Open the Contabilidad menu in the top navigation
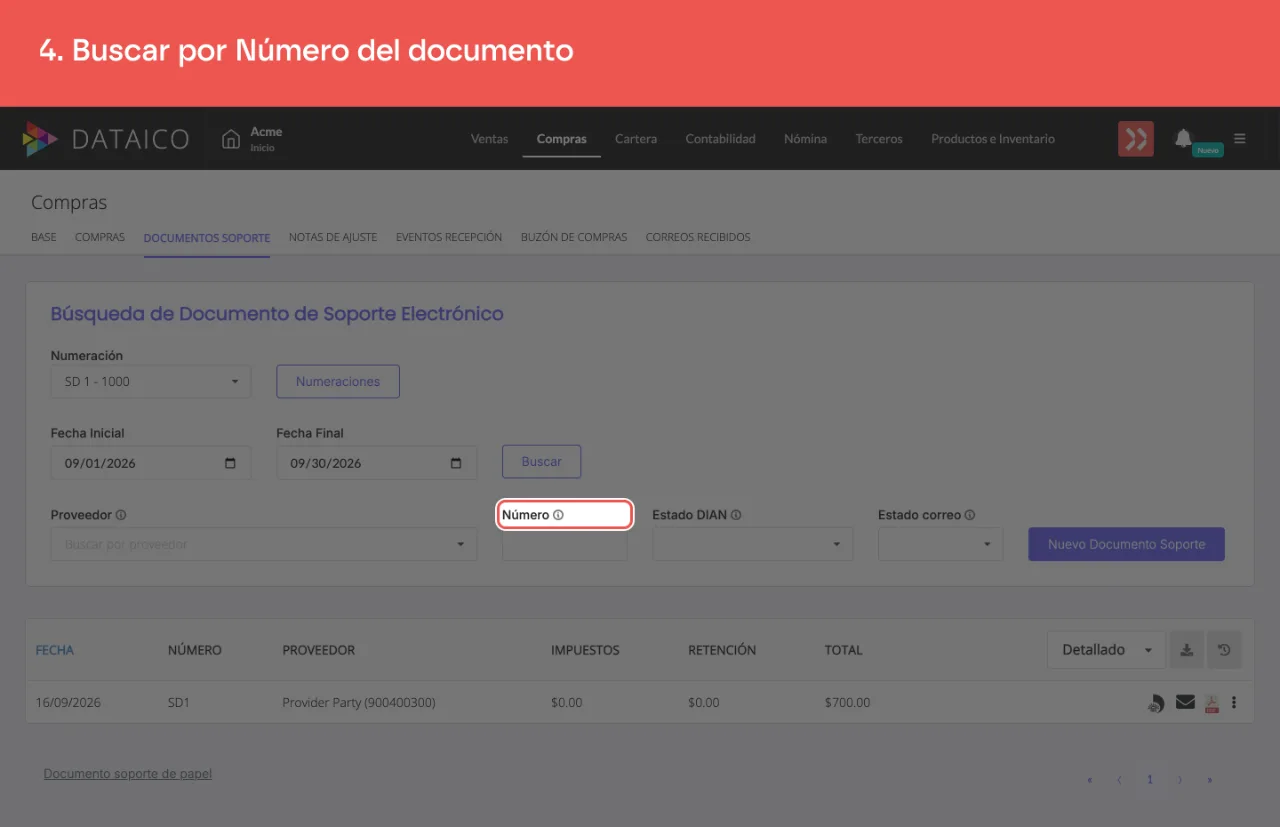1280x827 pixels. (x=720, y=139)
